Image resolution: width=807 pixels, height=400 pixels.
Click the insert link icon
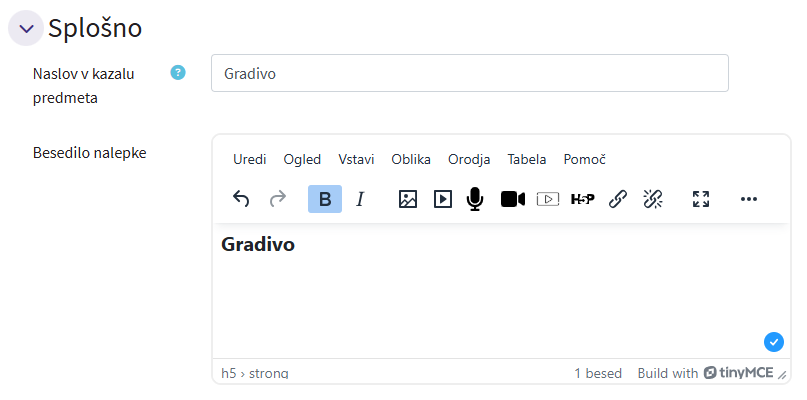coord(618,199)
